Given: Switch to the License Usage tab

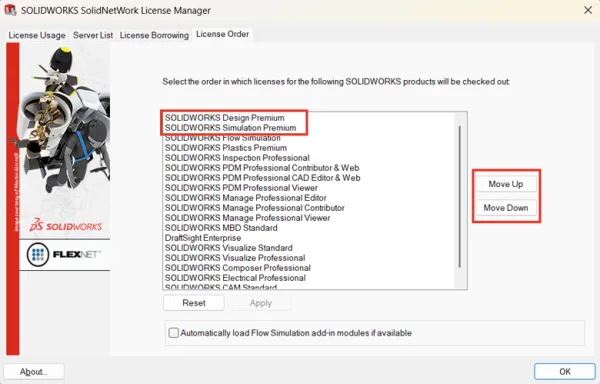Looking at the screenshot, I should pyautogui.click(x=37, y=35).
